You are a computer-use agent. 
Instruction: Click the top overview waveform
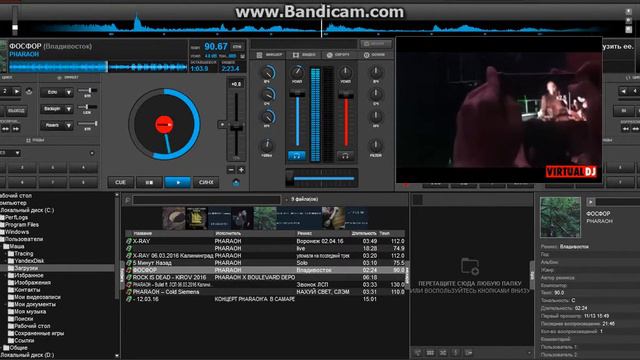coord(320,27)
